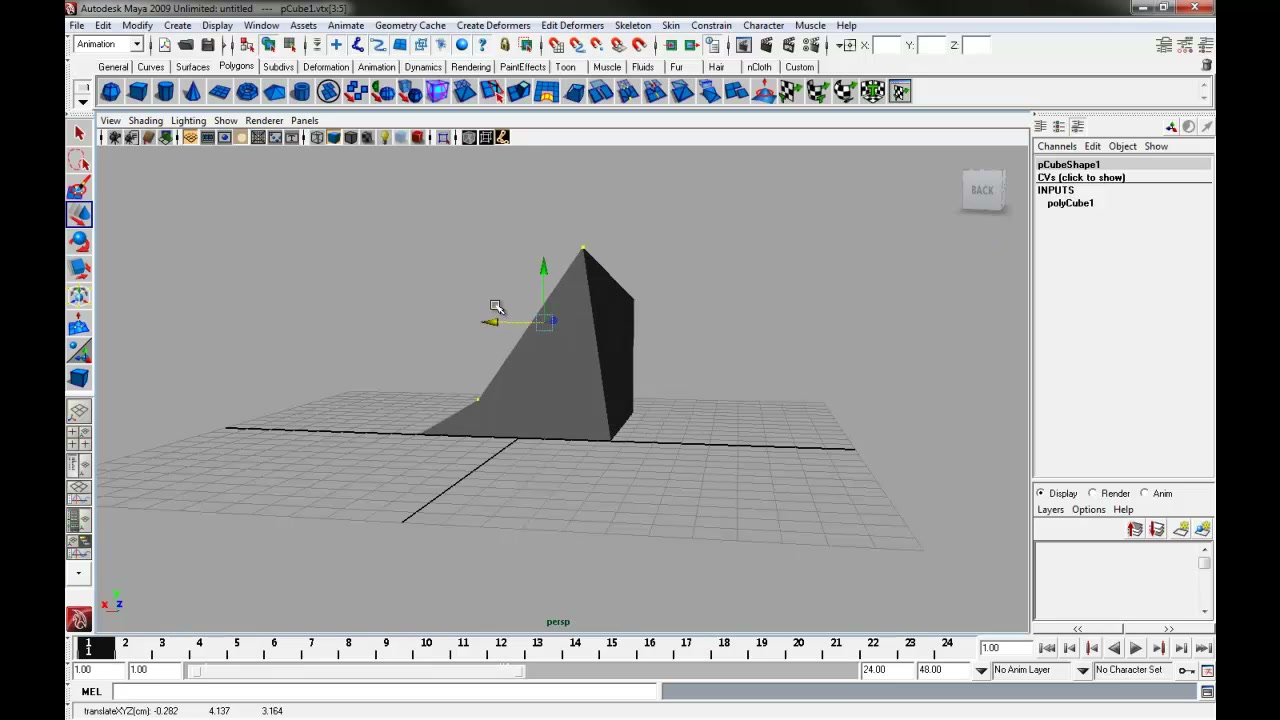
Task: Open transform input mode dropdown before X
Action: point(845,45)
